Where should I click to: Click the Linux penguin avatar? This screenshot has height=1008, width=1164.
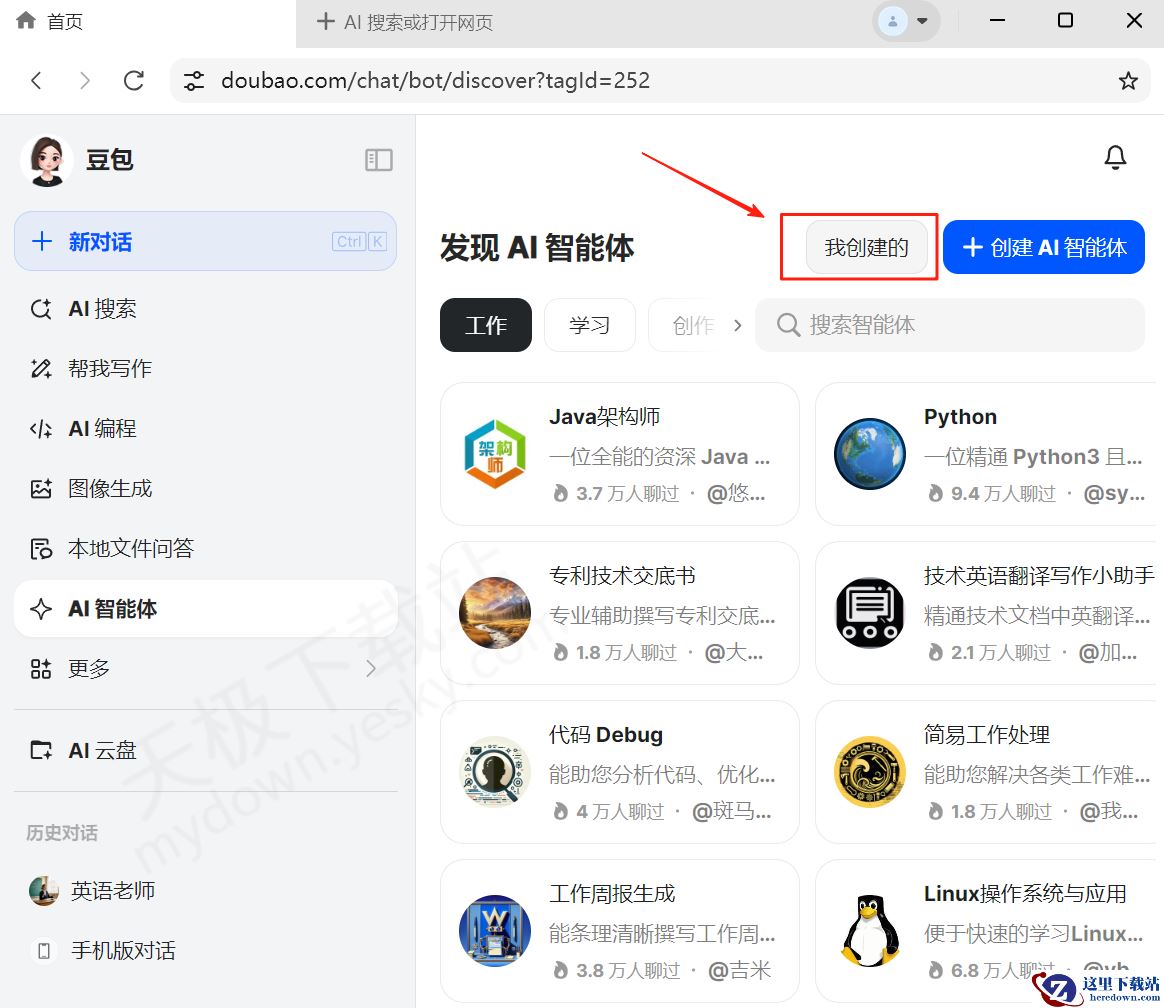tap(870, 931)
